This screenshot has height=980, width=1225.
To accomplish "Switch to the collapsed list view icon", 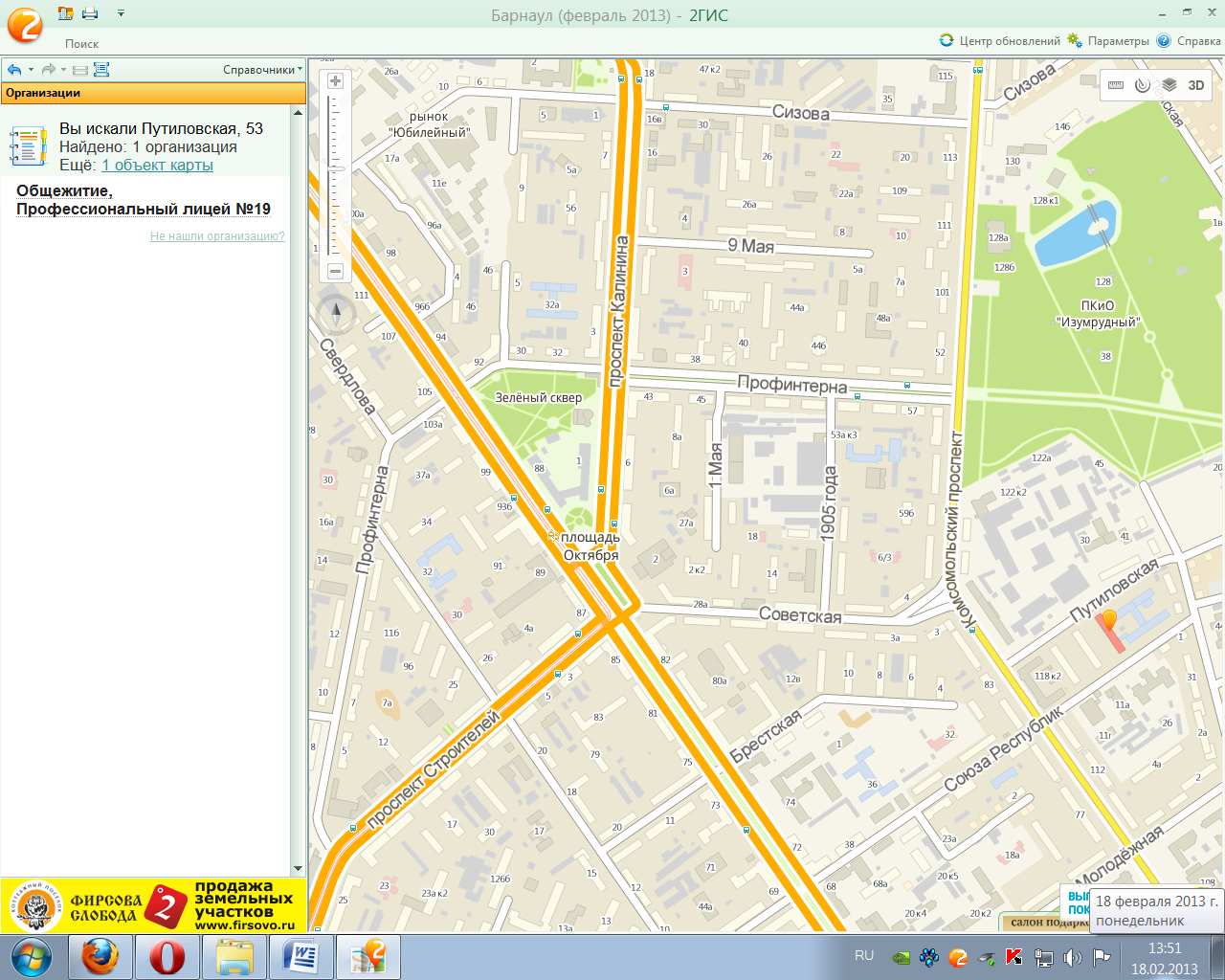I will tap(80, 70).
